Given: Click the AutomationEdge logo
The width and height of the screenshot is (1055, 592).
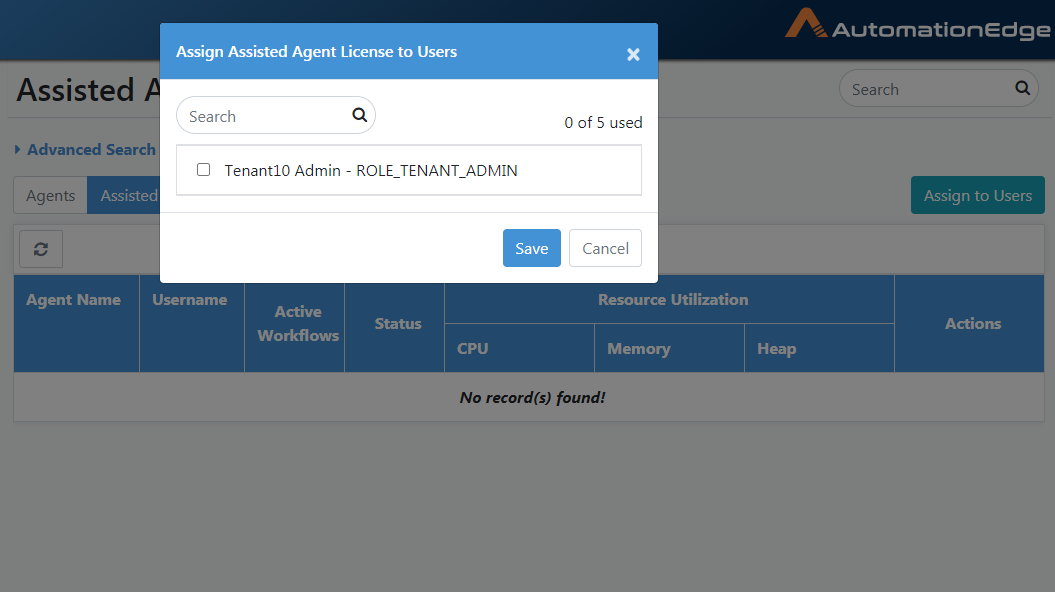Looking at the screenshot, I should 918,25.
